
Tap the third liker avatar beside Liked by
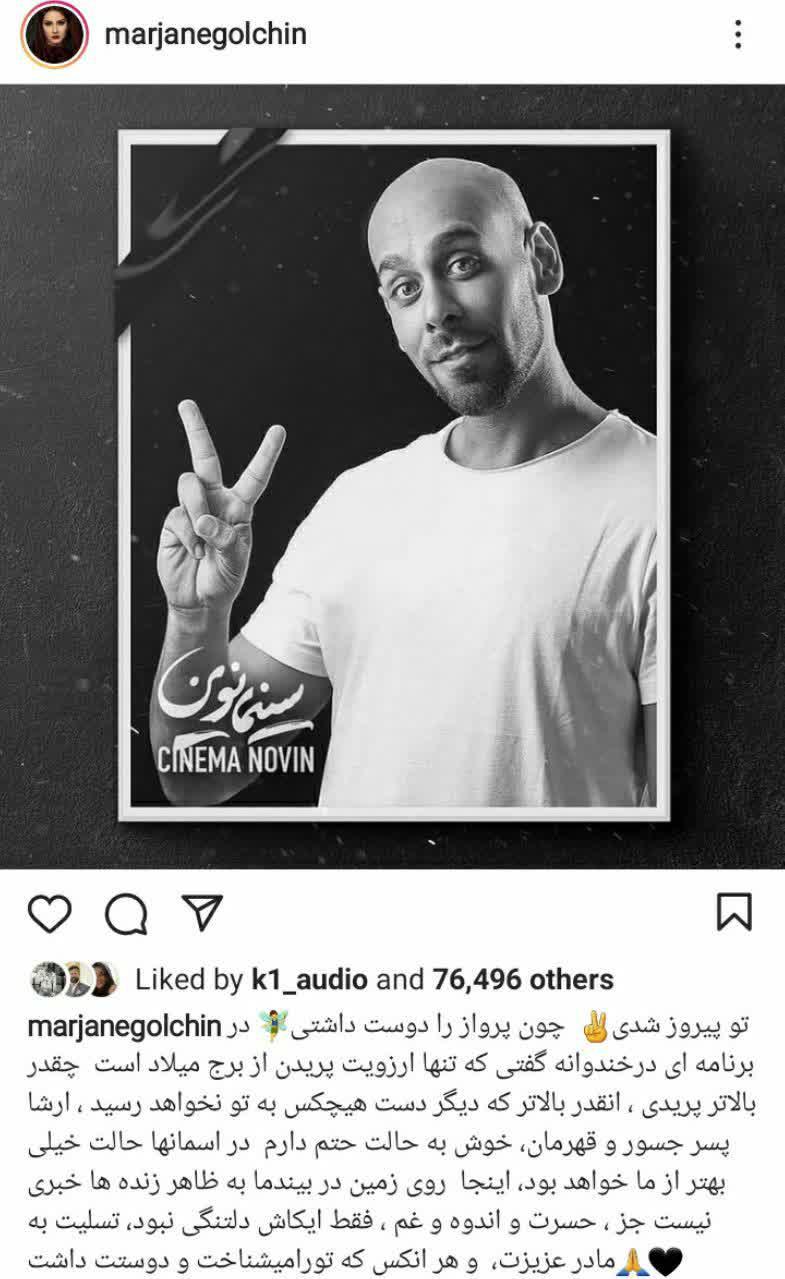pyautogui.click(x=104, y=979)
